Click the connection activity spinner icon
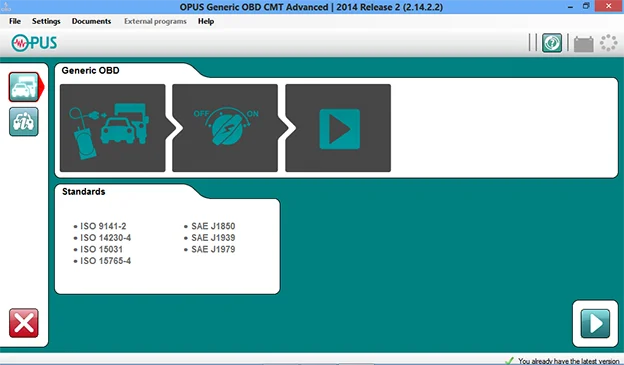624x365 pixels. (x=608, y=43)
